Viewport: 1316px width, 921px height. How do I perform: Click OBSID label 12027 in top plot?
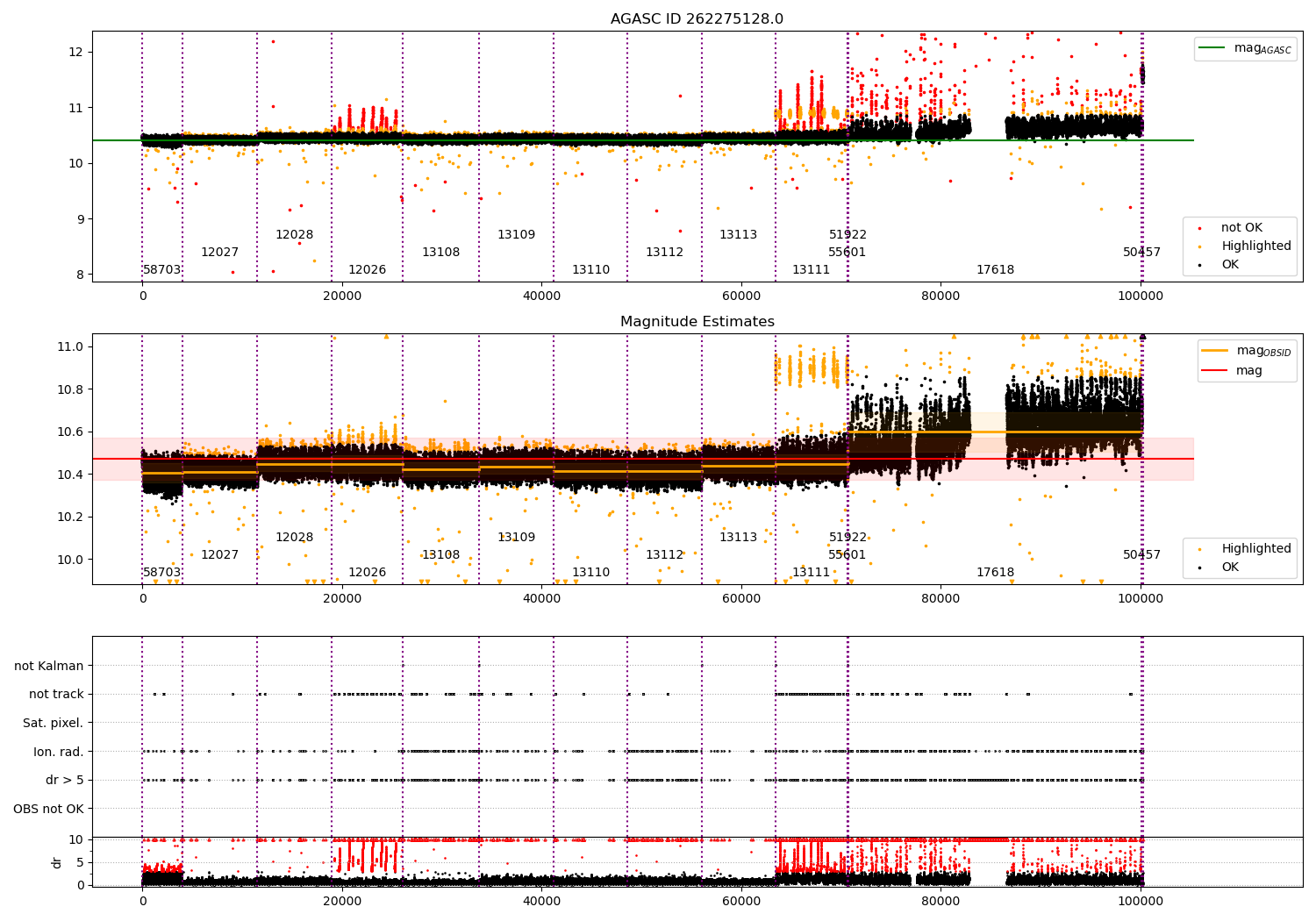pos(219,252)
